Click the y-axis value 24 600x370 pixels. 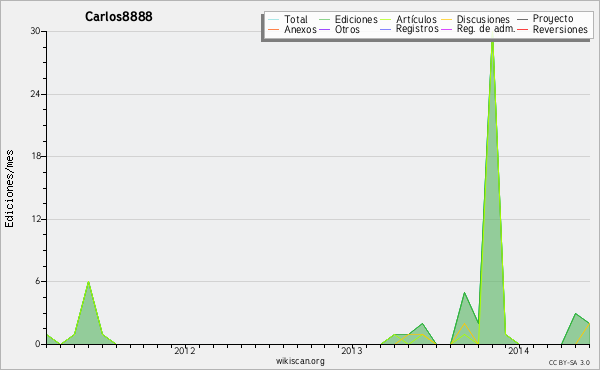point(36,94)
